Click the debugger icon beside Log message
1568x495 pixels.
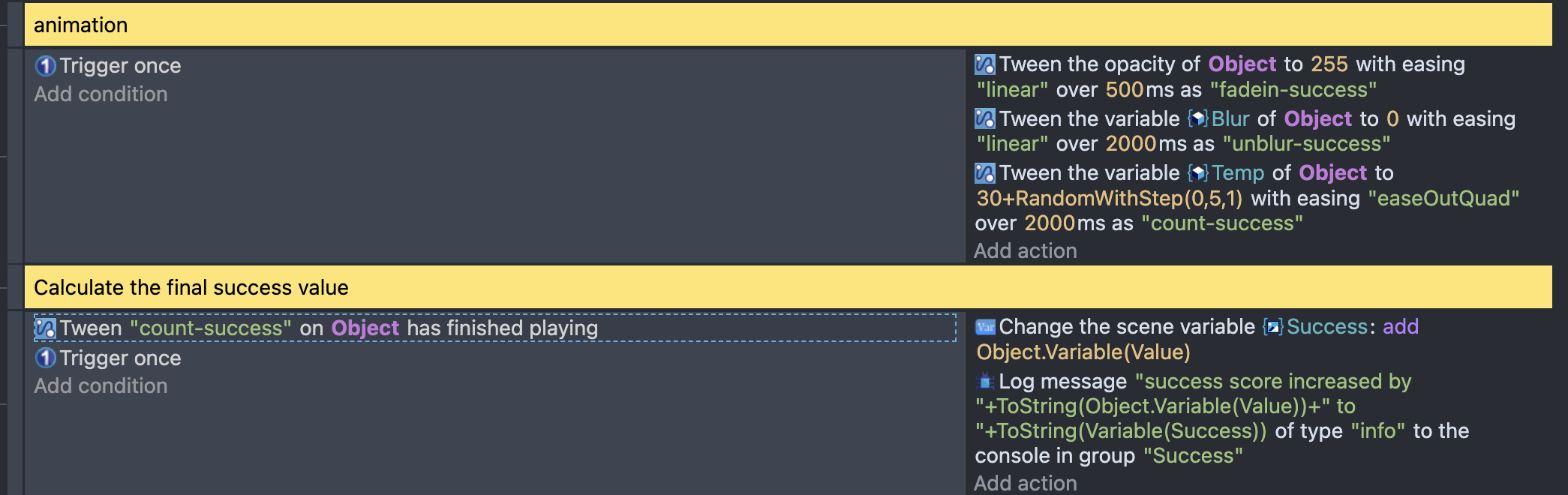985,382
